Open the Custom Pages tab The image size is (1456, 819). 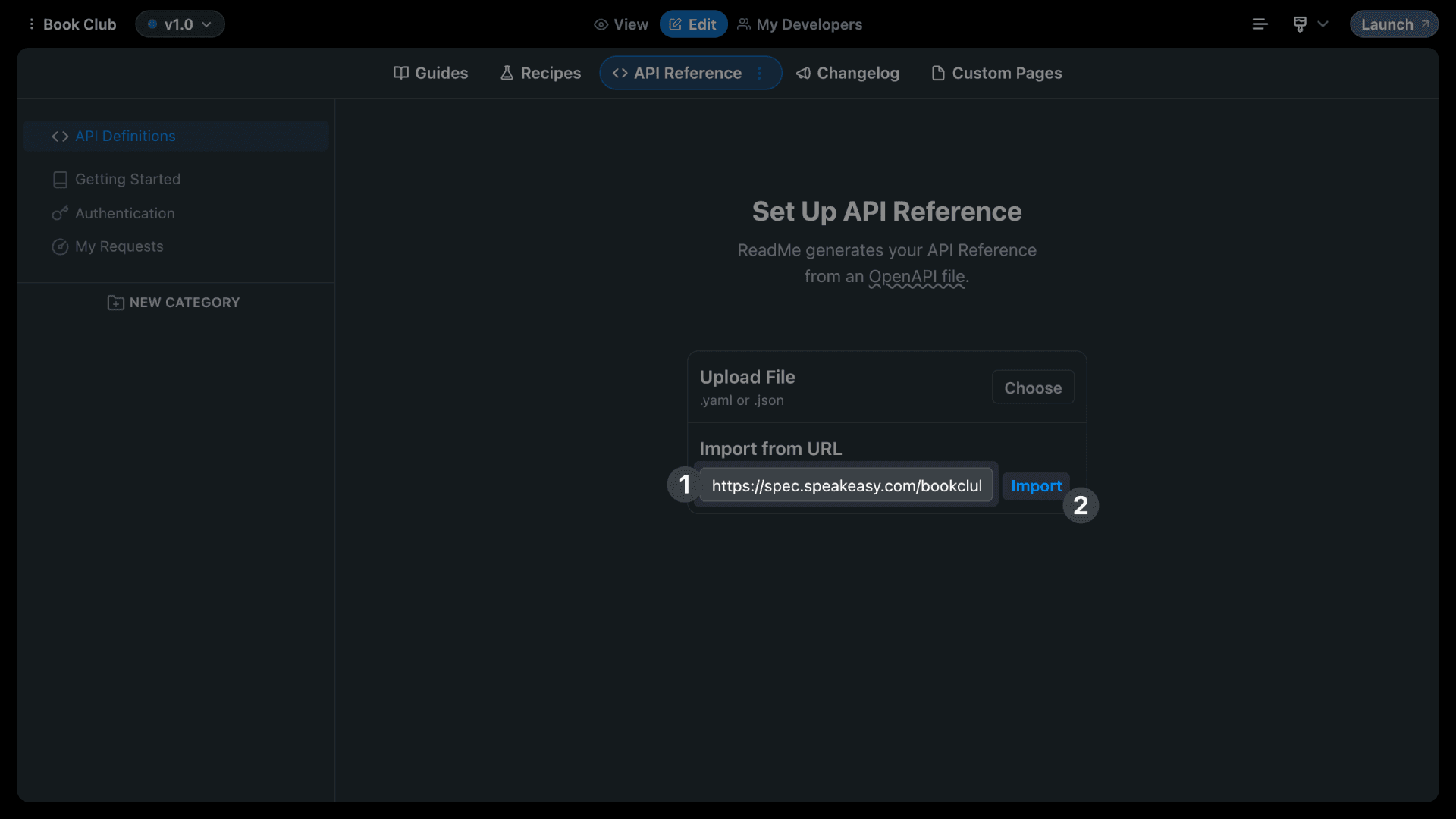point(996,73)
